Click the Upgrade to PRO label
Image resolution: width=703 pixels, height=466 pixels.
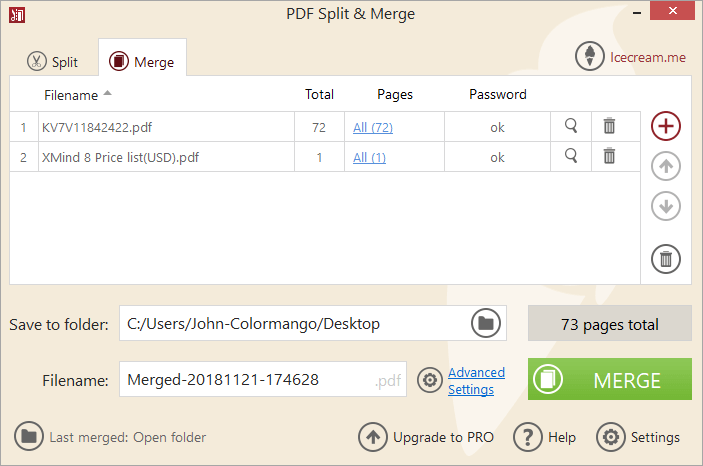443,437
